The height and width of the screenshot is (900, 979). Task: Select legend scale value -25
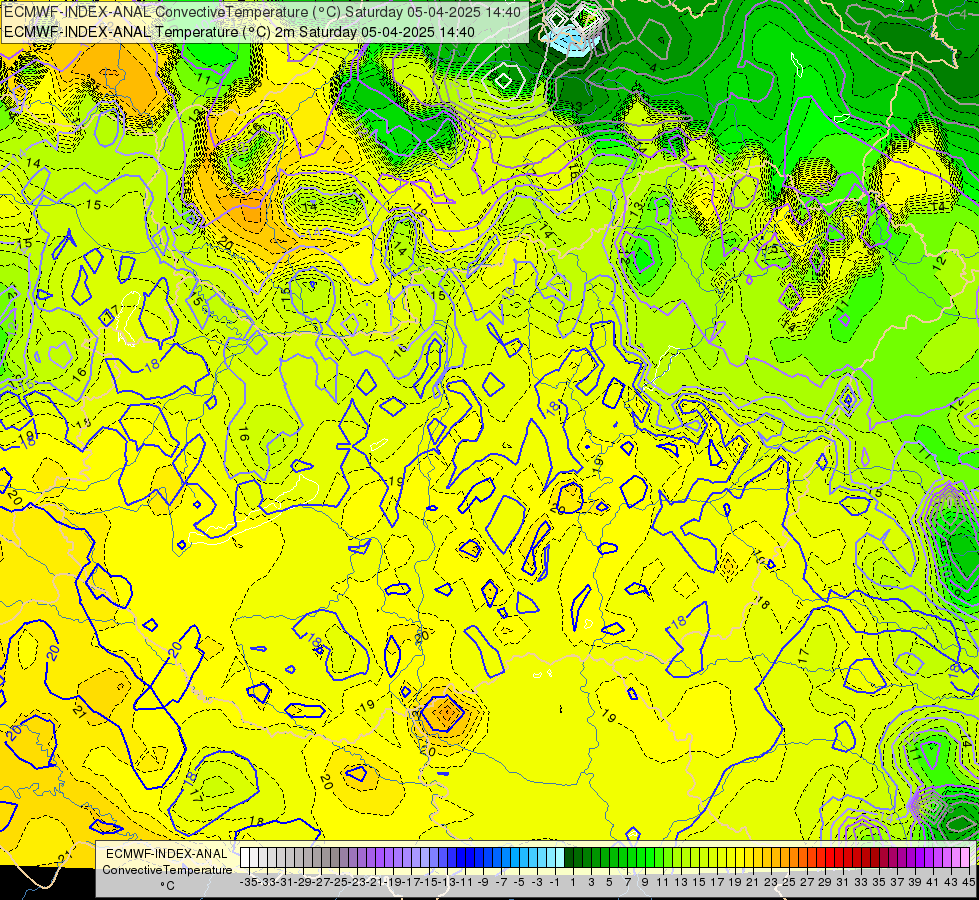coord(338,882)
